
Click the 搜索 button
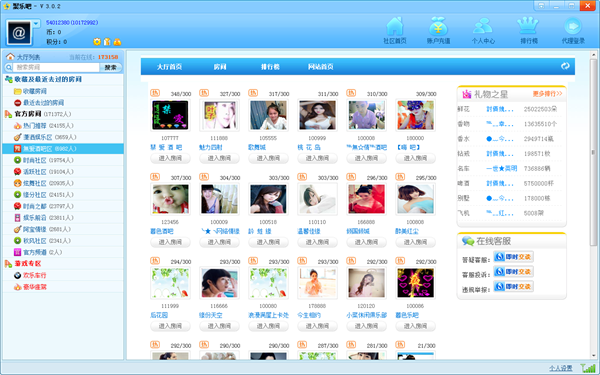(x=111, y=67)
